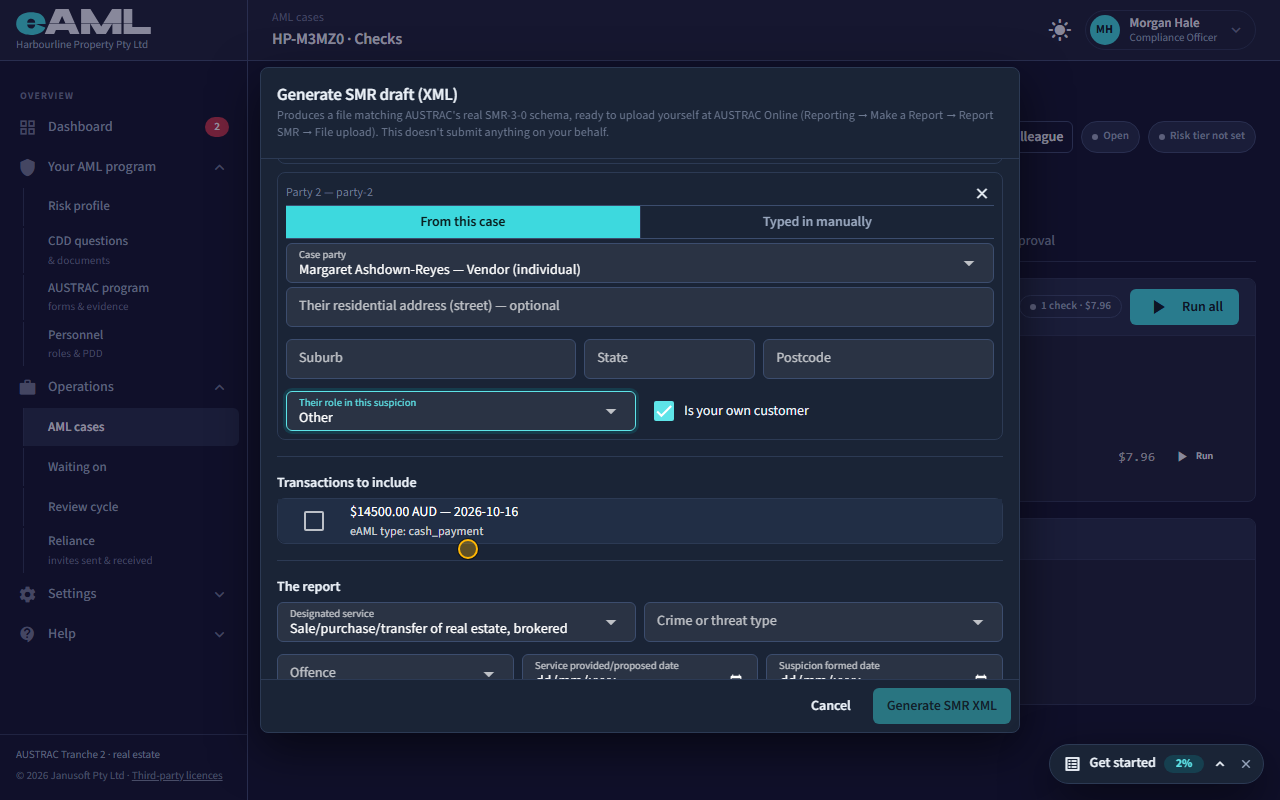Click the Help question mark icon
Viewport: 1280px width, 800px height.
tap(27, 634)
